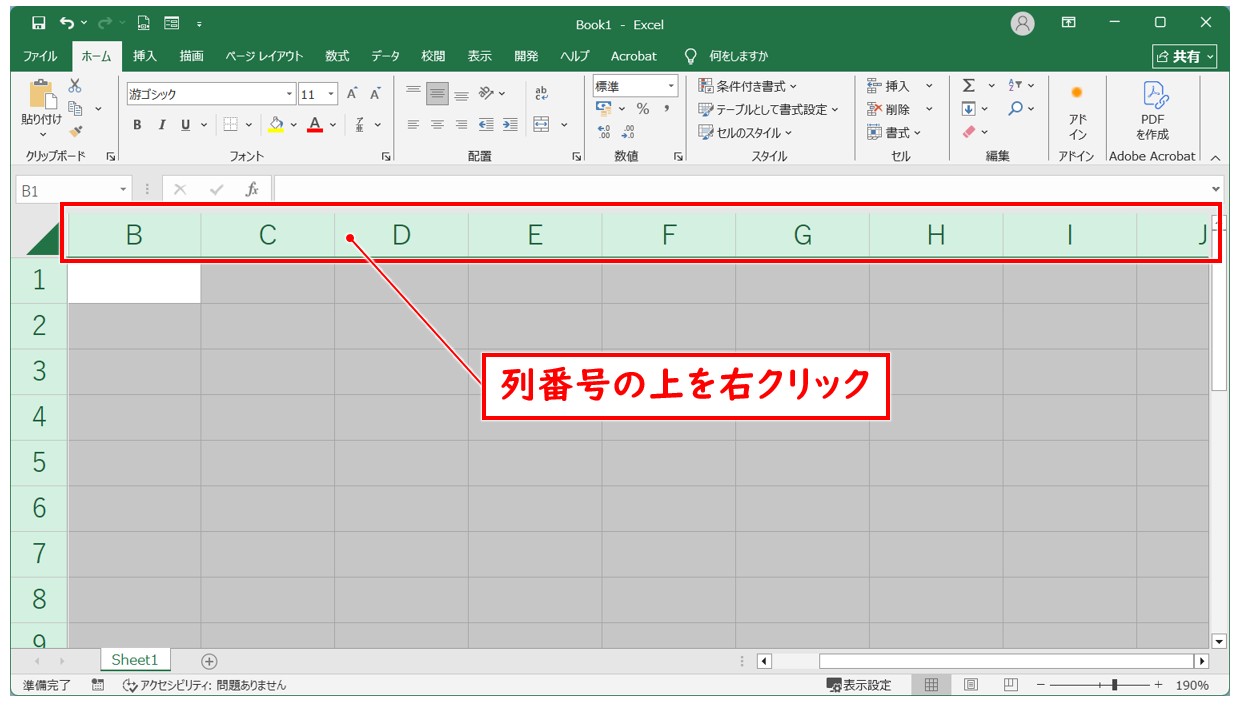The image size is (1237, 705).
Task: Open テーブルとして書式設定 menu
Action: [769, 109]
